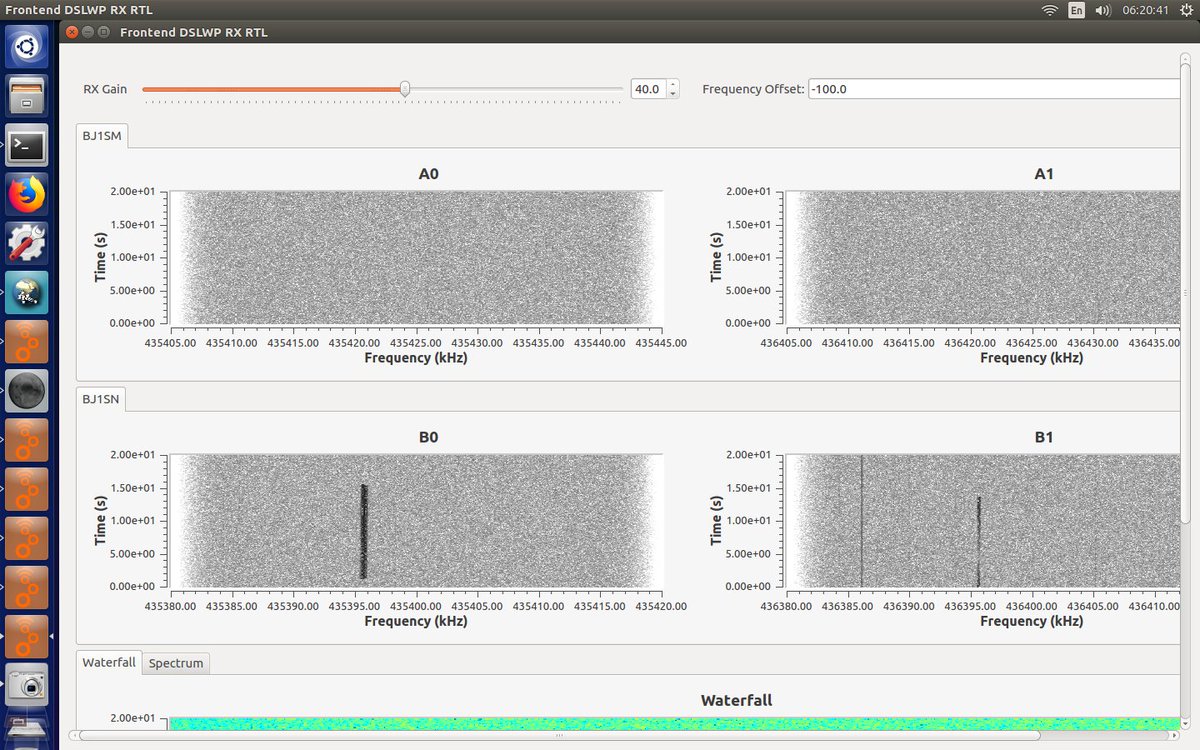This screenshot has width=1200, height=750.
Task: Increase RX Gain with the up arrow
Action: 673,84
